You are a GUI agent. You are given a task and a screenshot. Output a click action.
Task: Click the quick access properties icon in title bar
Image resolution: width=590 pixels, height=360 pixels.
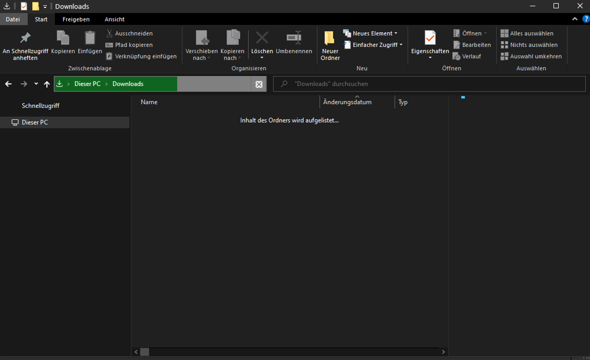24,6
